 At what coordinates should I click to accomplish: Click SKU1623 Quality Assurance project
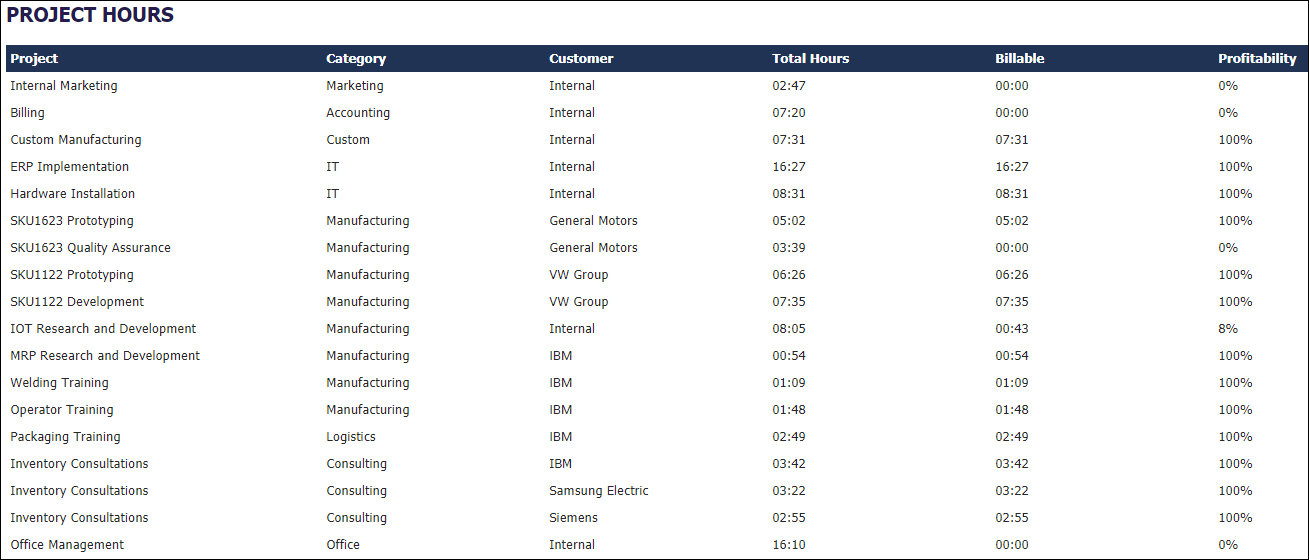pos(91,248)
